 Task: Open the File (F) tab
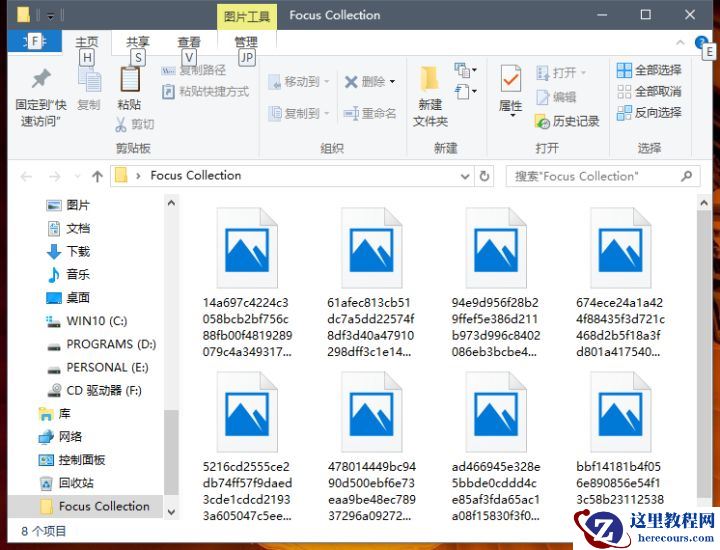[34, 42]
